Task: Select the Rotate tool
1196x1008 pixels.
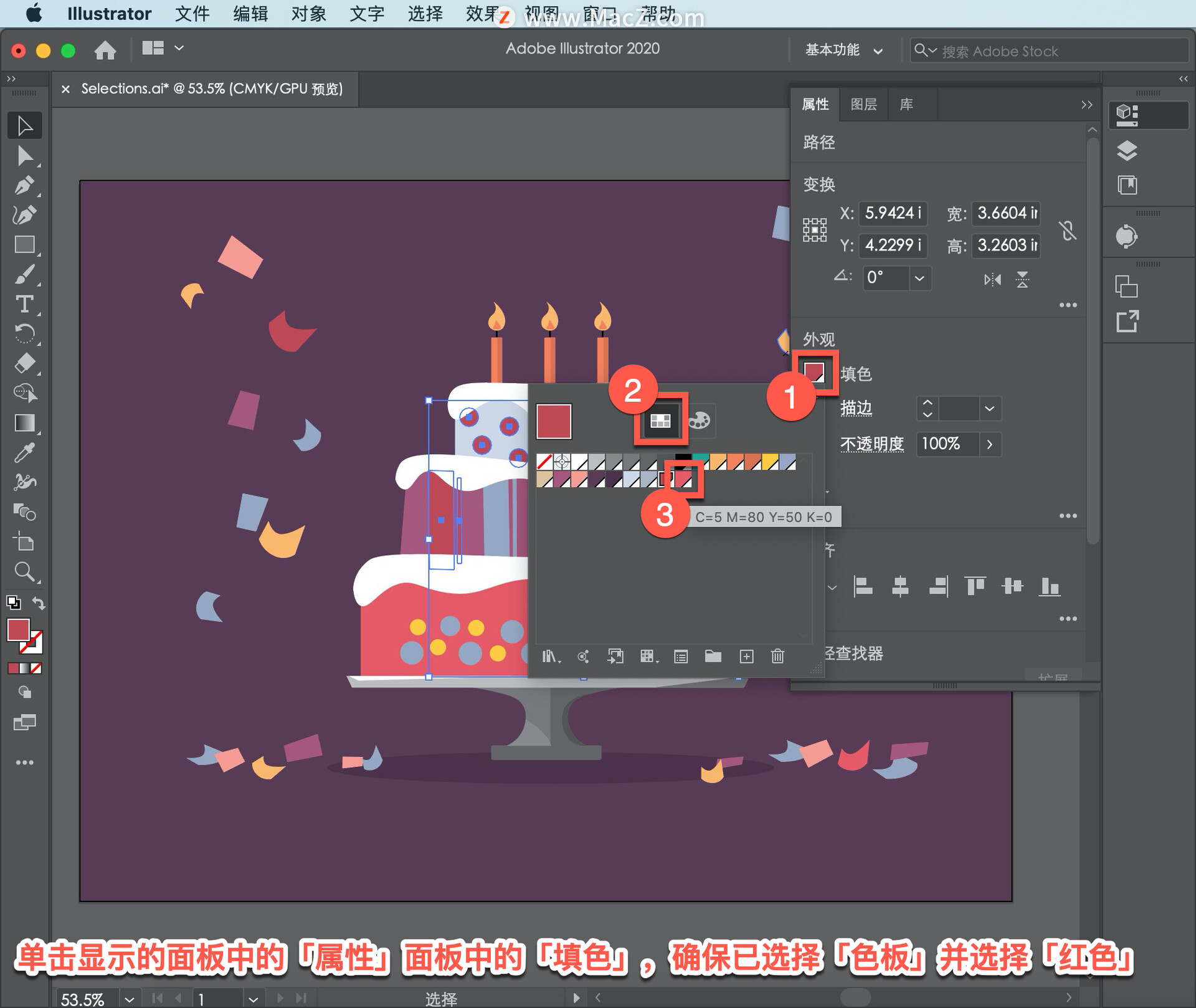Action: click(x=25, y=334)
